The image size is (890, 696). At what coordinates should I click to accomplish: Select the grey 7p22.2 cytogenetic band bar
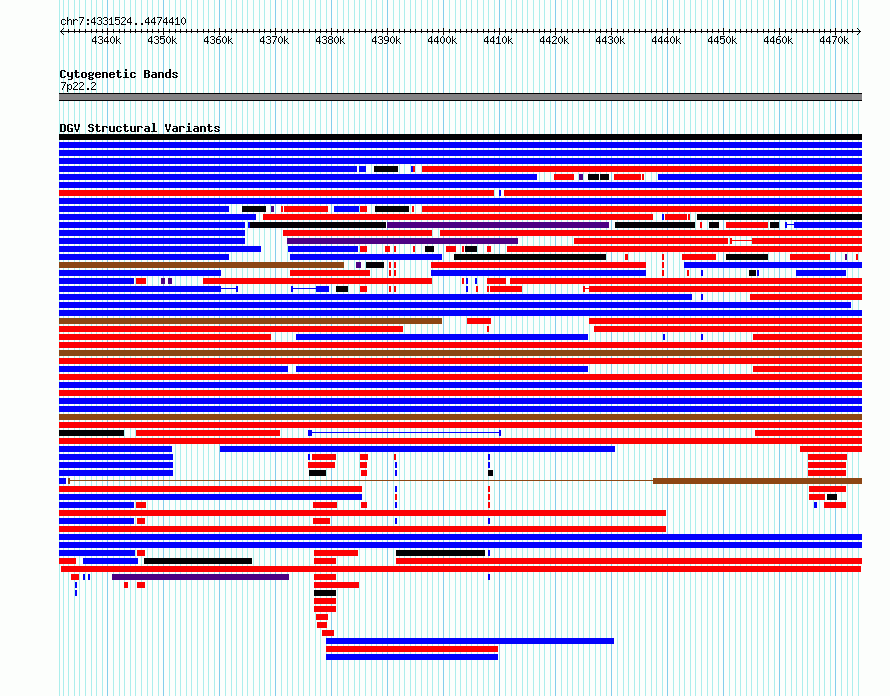click(x=460, y=97)
